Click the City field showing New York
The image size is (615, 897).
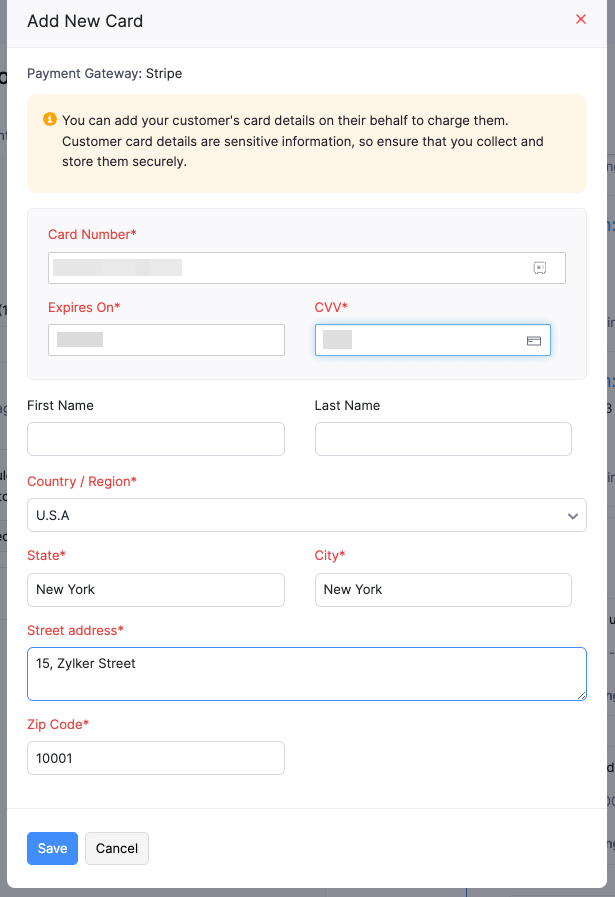[443, 590]
